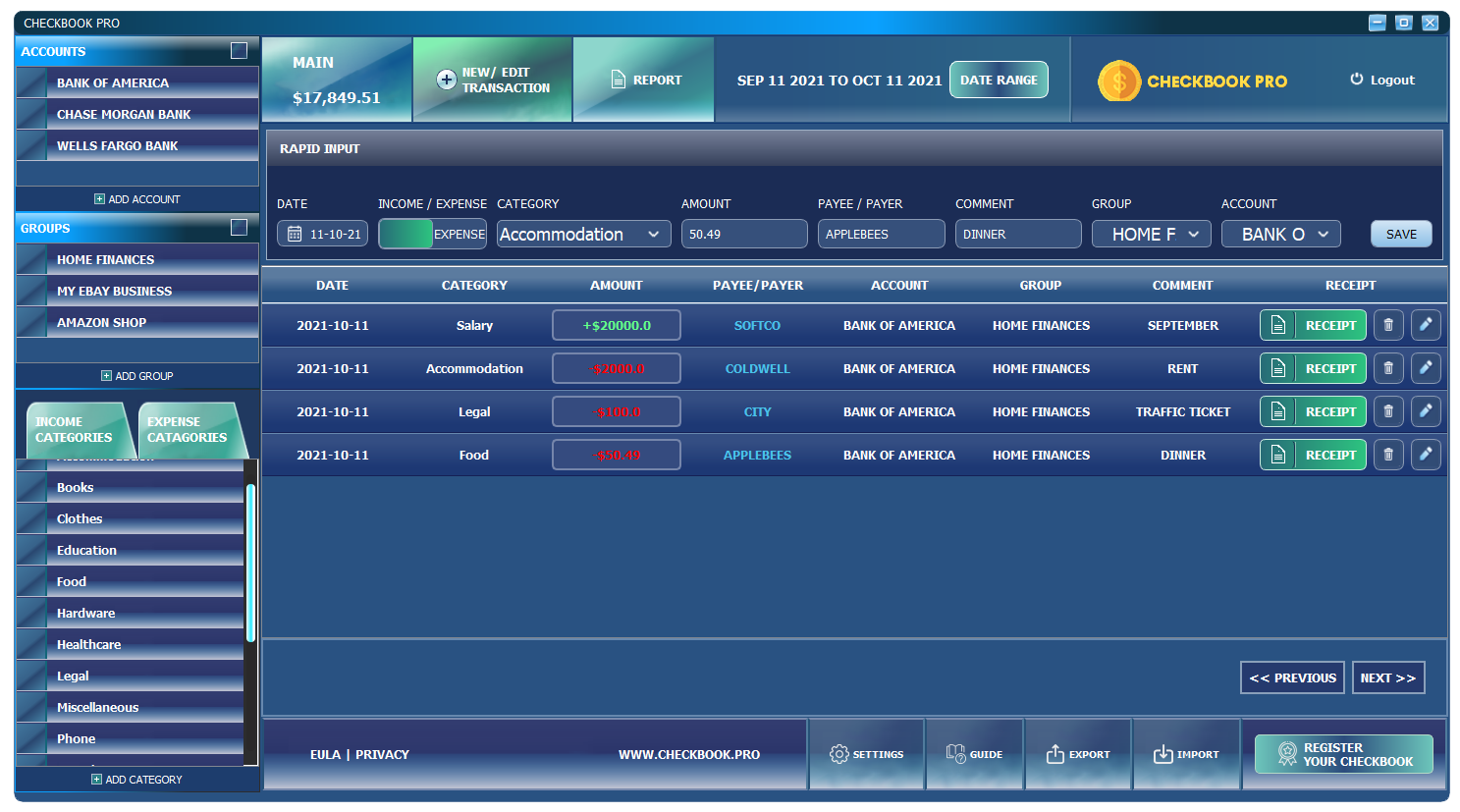
Task: Open the EULA link
Action: [x=325, y=754]
